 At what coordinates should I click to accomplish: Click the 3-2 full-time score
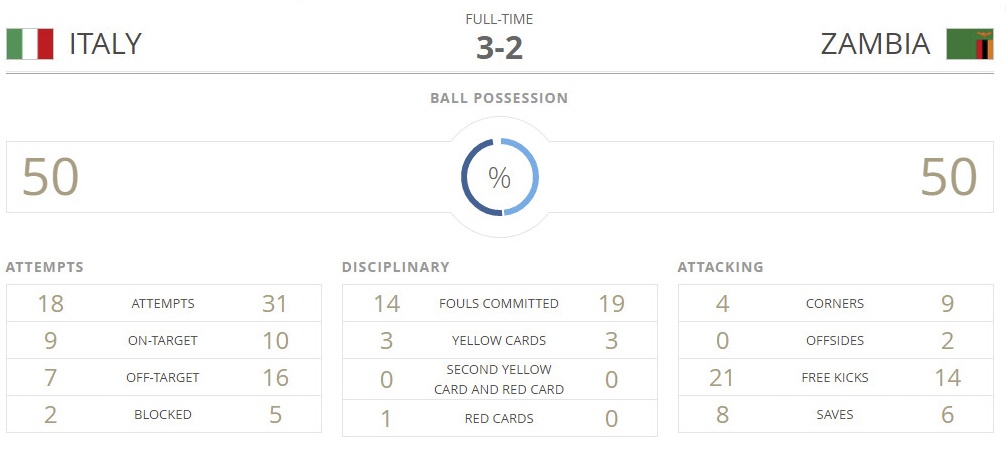(x=499, y=48)
